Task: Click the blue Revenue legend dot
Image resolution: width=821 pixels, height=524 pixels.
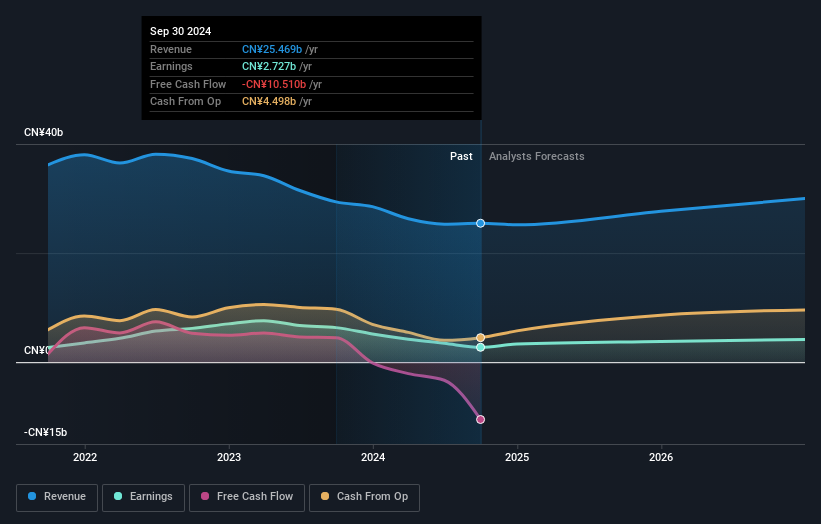Action: point(32,496)
